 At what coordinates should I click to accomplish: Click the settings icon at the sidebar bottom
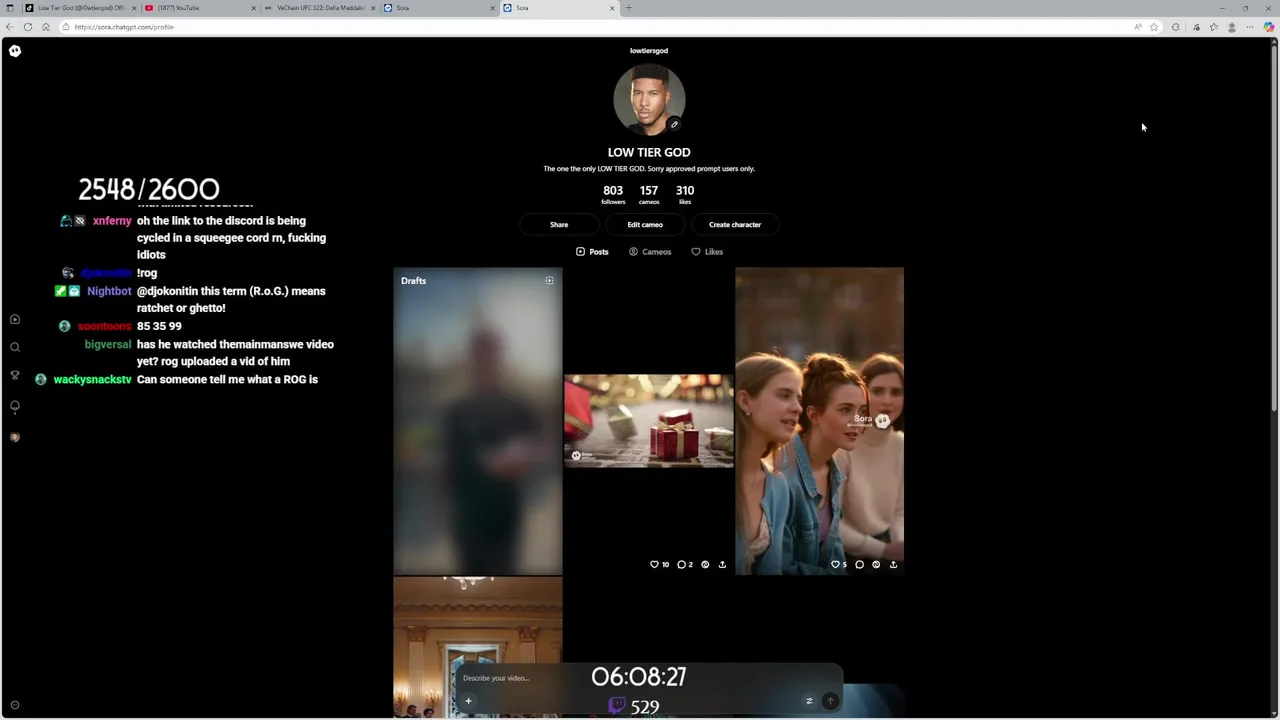coord(15,704)
